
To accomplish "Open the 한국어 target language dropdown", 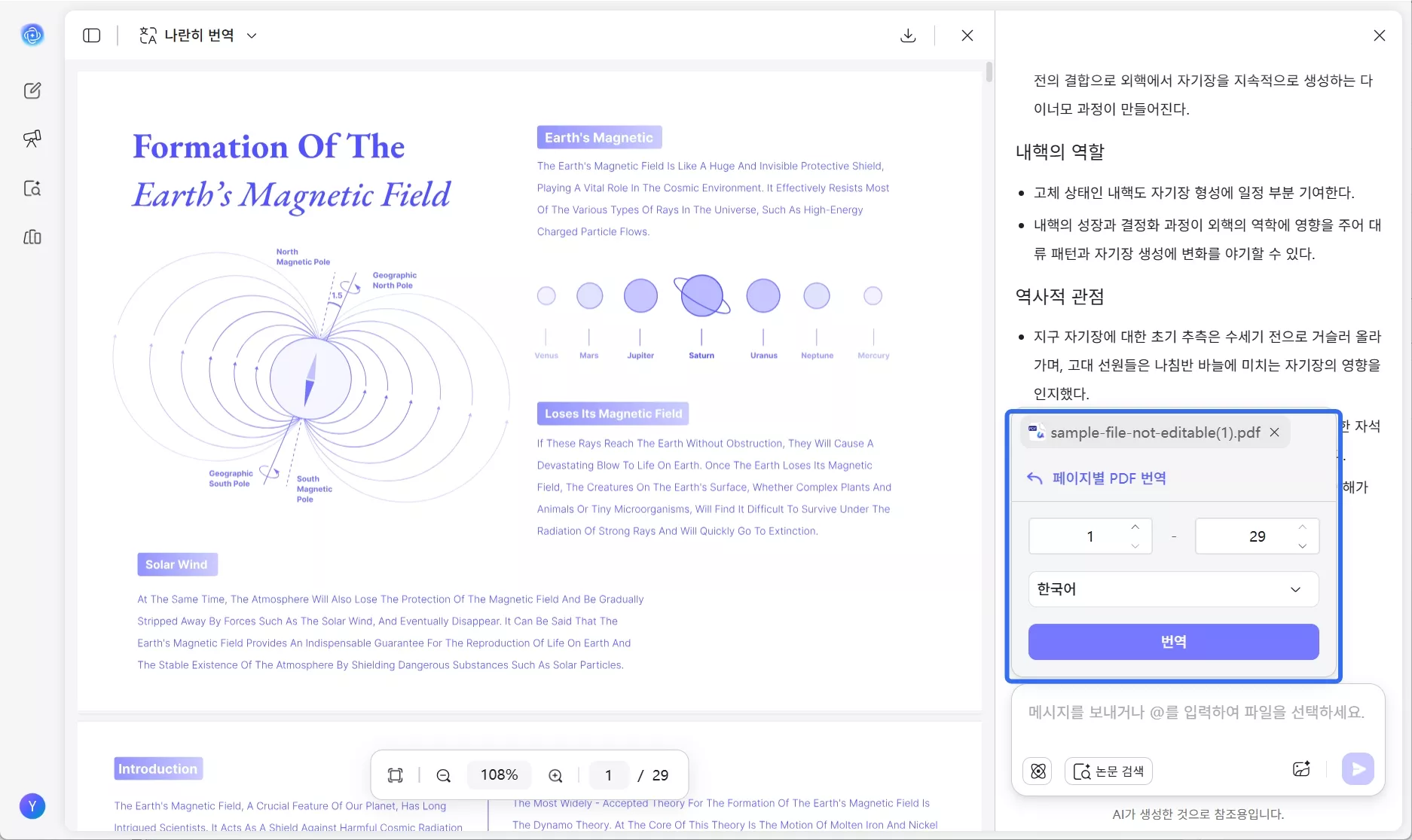I will pyautogui.click(x=1173, y=589).
